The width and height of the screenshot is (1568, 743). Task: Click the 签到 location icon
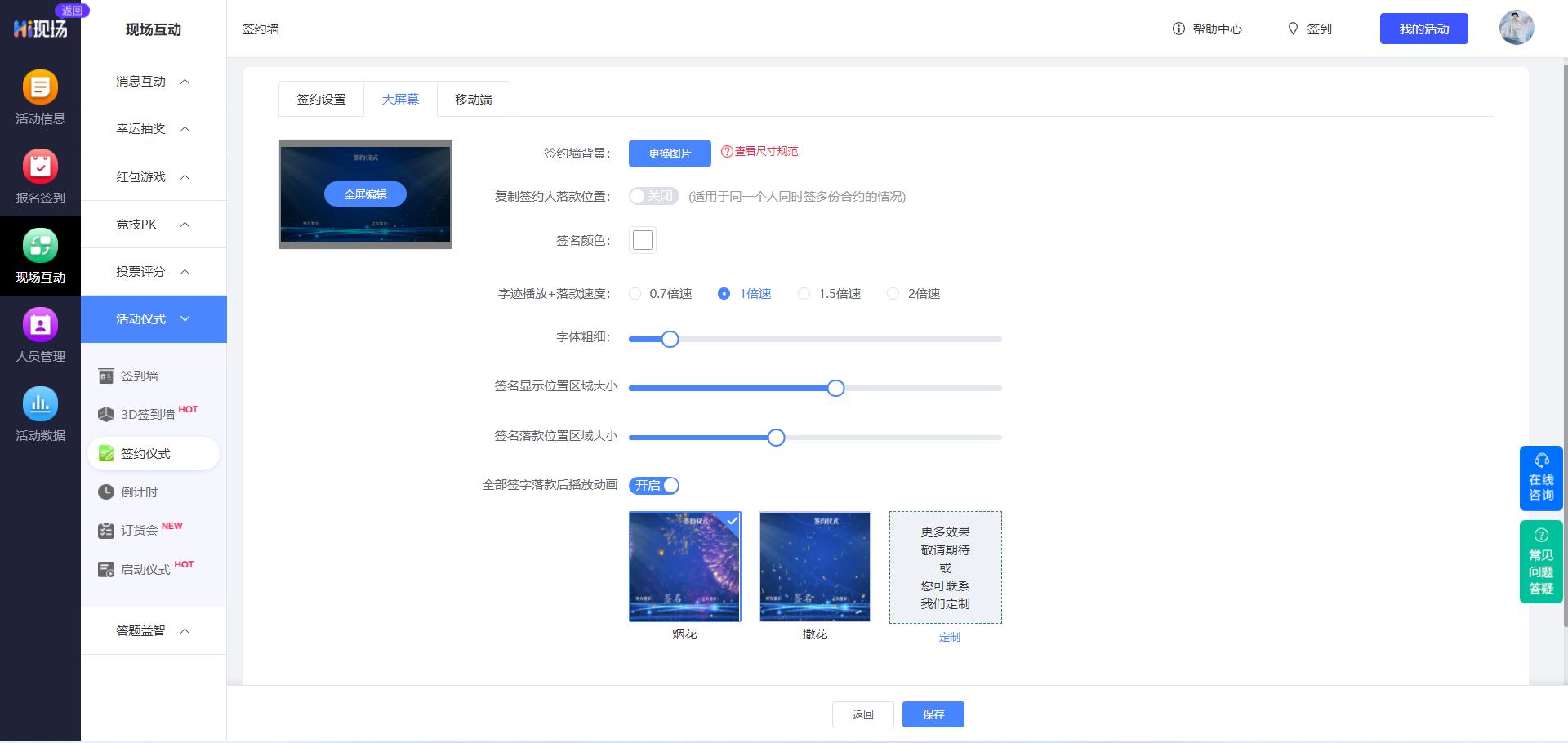(1293, 29)
